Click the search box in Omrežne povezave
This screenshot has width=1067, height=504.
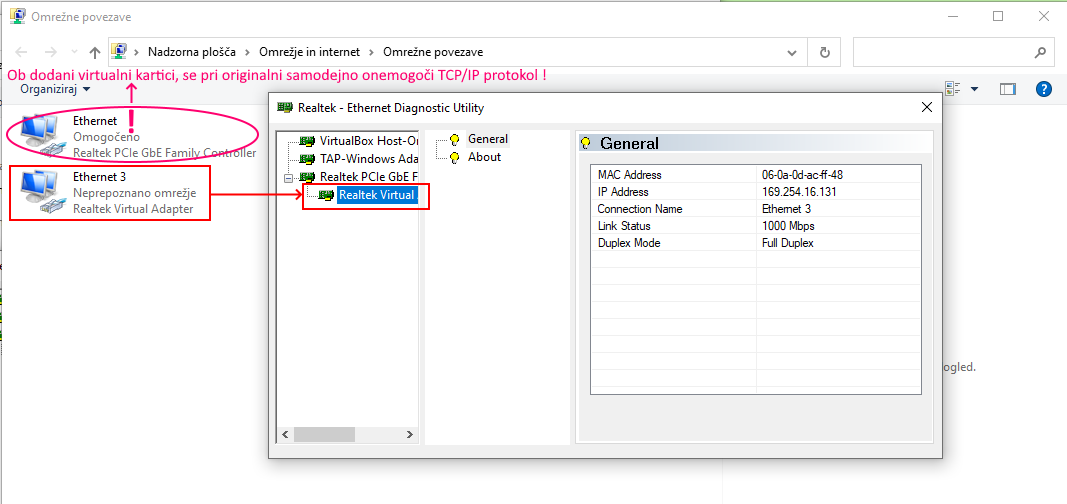[x=942, y=52]
